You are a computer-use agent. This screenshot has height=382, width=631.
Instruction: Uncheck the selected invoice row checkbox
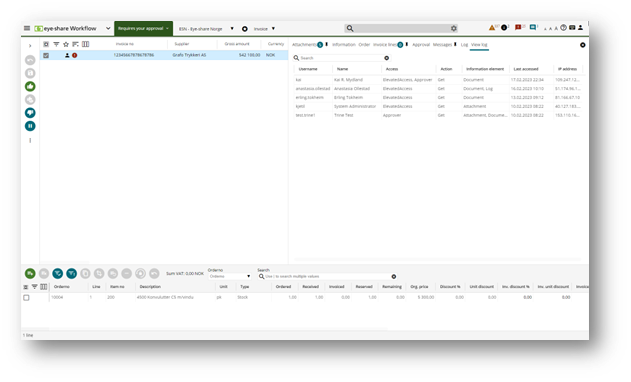click(x=46, y=55)
